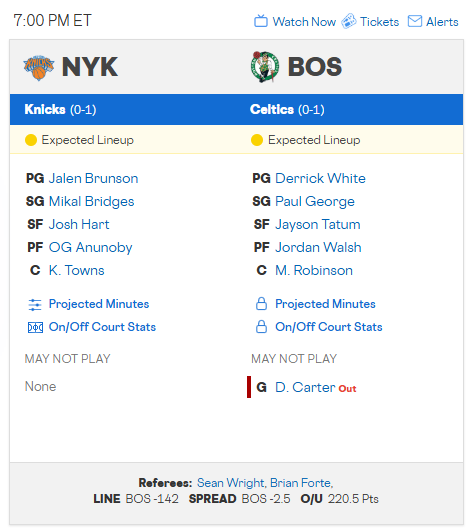Click Celtics Projected Minutes lock icon
The image size is (473, 532).
pyautogui.click(x=261, y=304)
